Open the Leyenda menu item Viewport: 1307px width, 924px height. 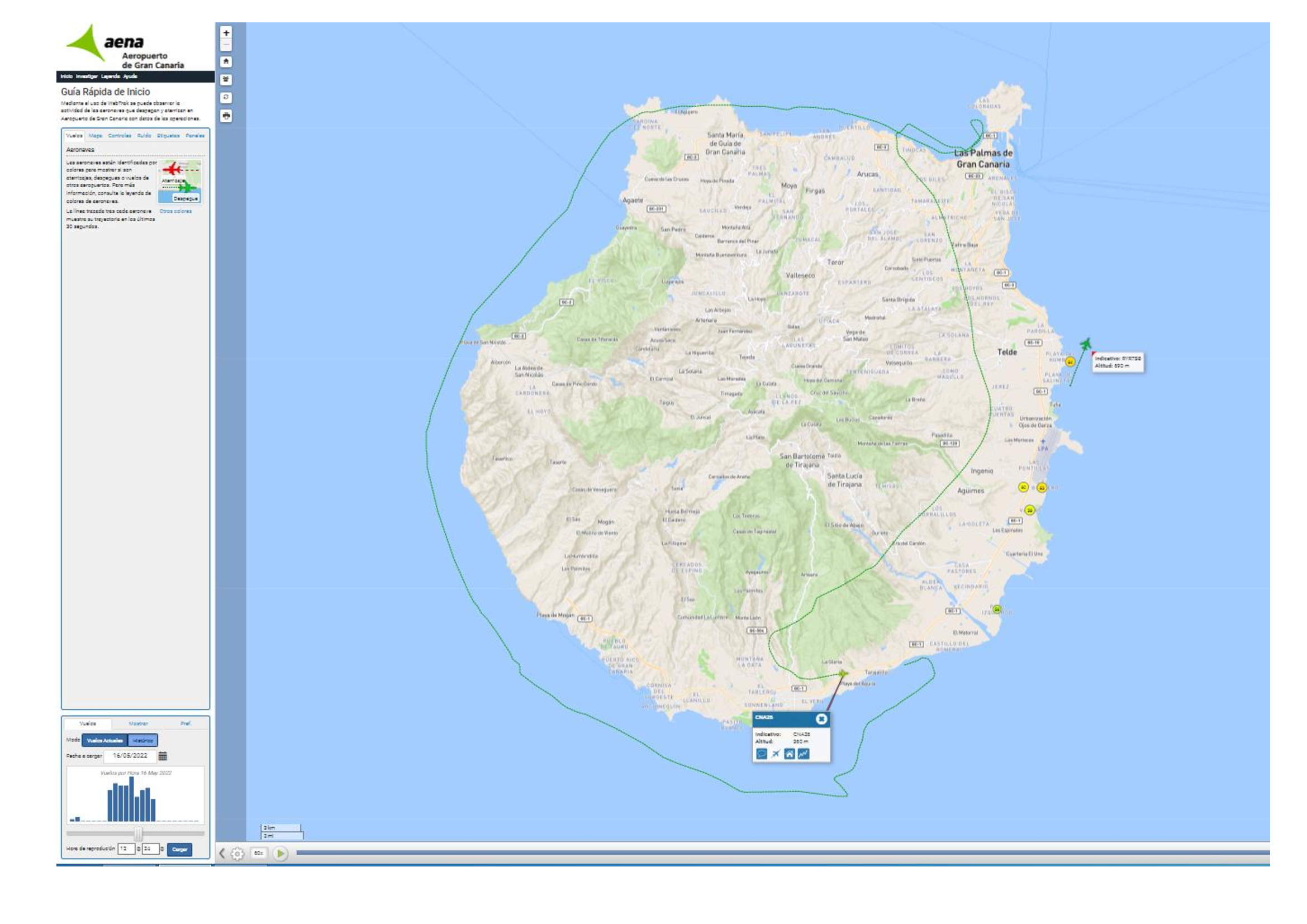pyautogui.click(x=111, y=76)
